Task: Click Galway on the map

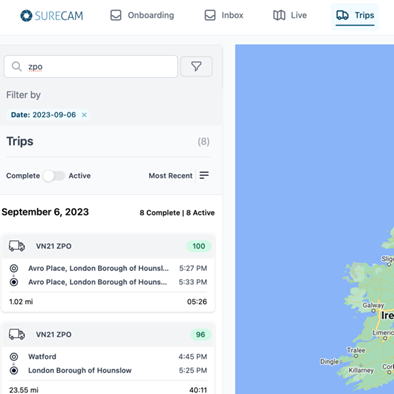Action: 373,305
